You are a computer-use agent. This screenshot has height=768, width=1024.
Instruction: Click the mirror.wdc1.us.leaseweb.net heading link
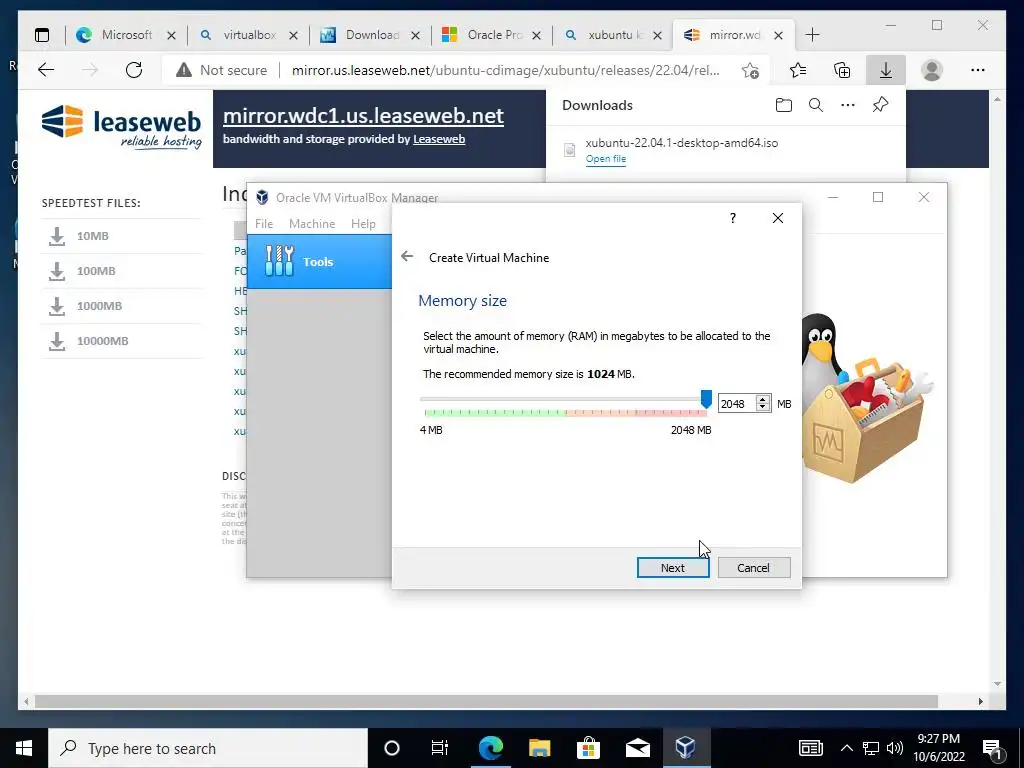point(363,116)
